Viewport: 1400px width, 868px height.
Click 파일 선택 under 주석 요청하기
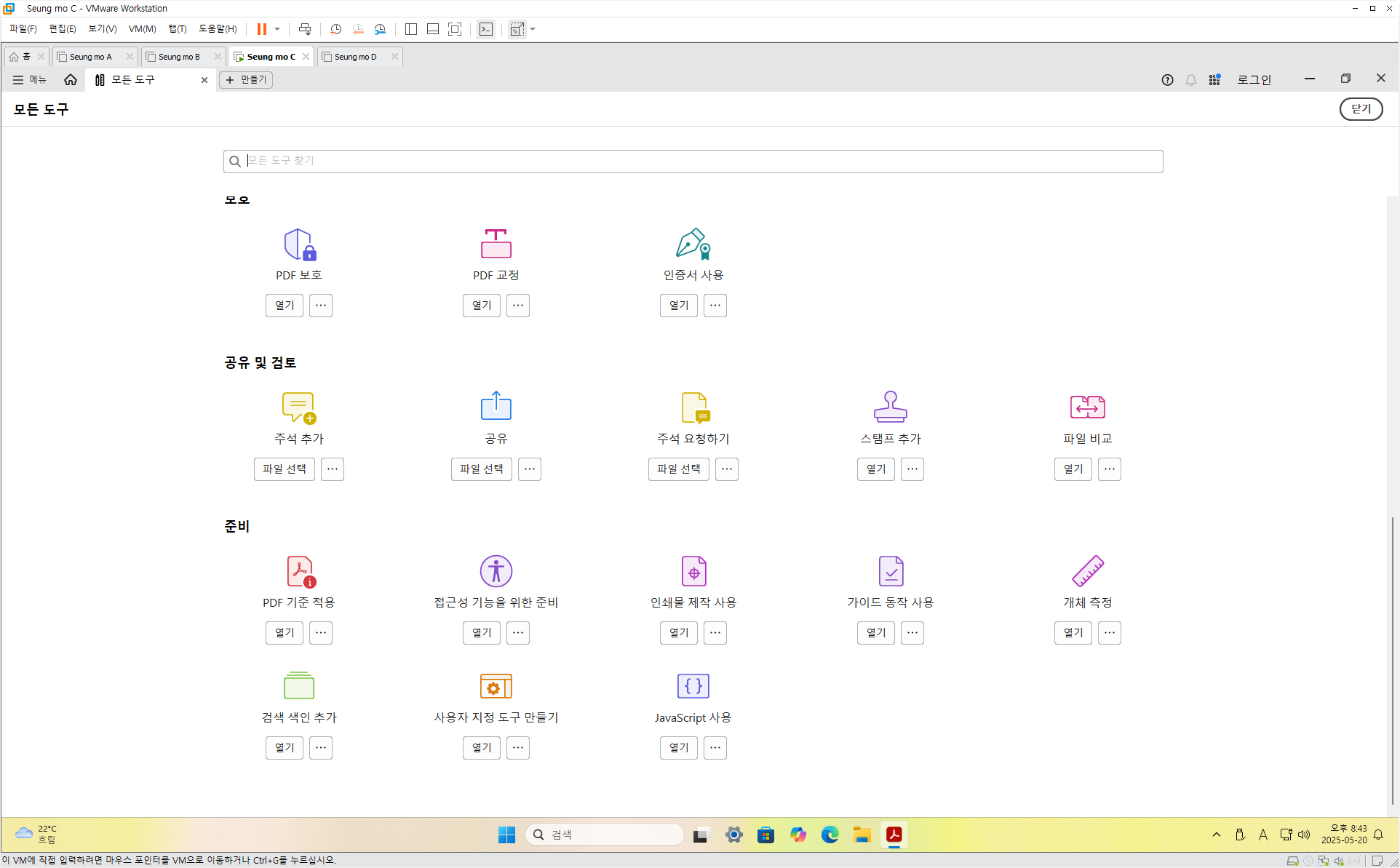(x=678, y=469)
